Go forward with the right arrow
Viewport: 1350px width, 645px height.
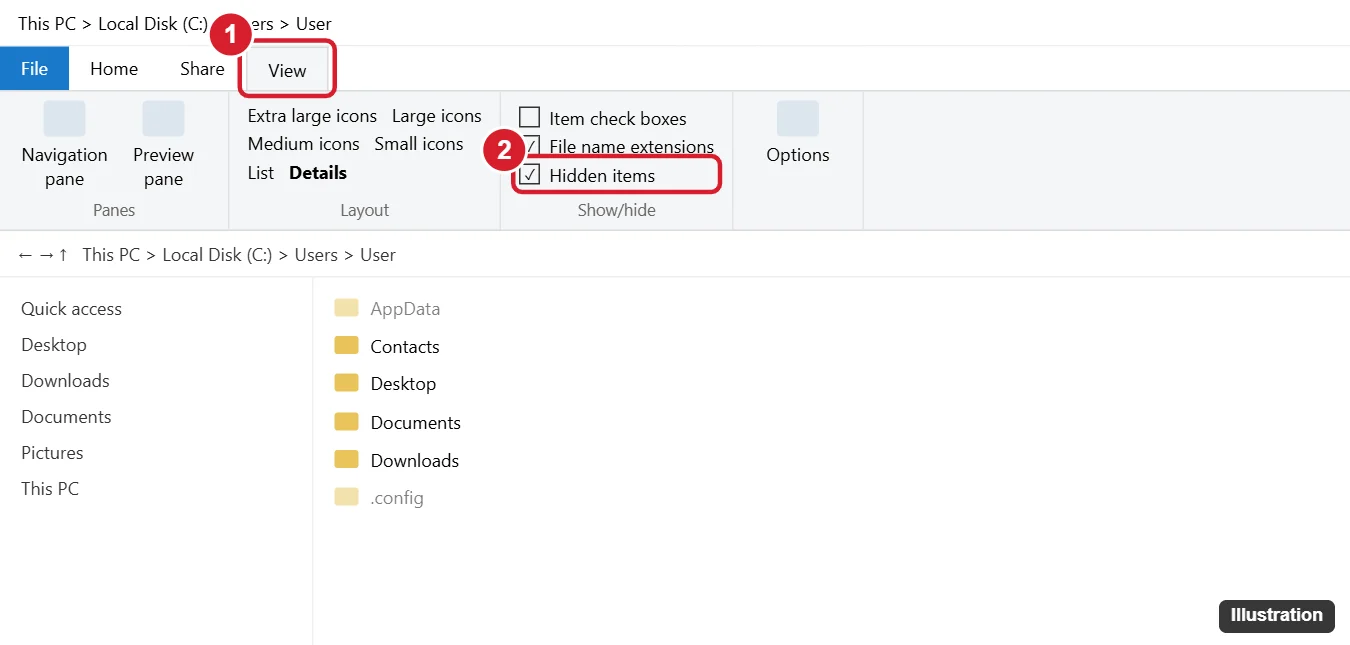(x=46, y=255)
